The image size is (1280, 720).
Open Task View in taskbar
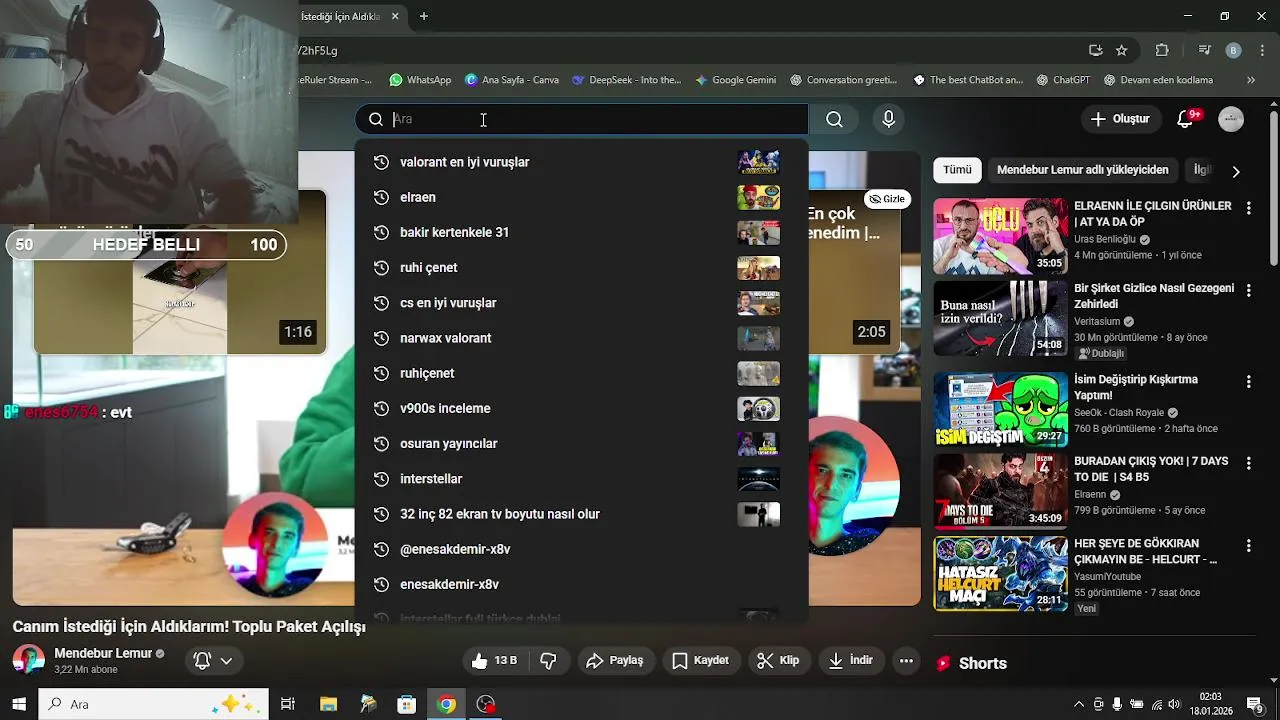(288, 704)
